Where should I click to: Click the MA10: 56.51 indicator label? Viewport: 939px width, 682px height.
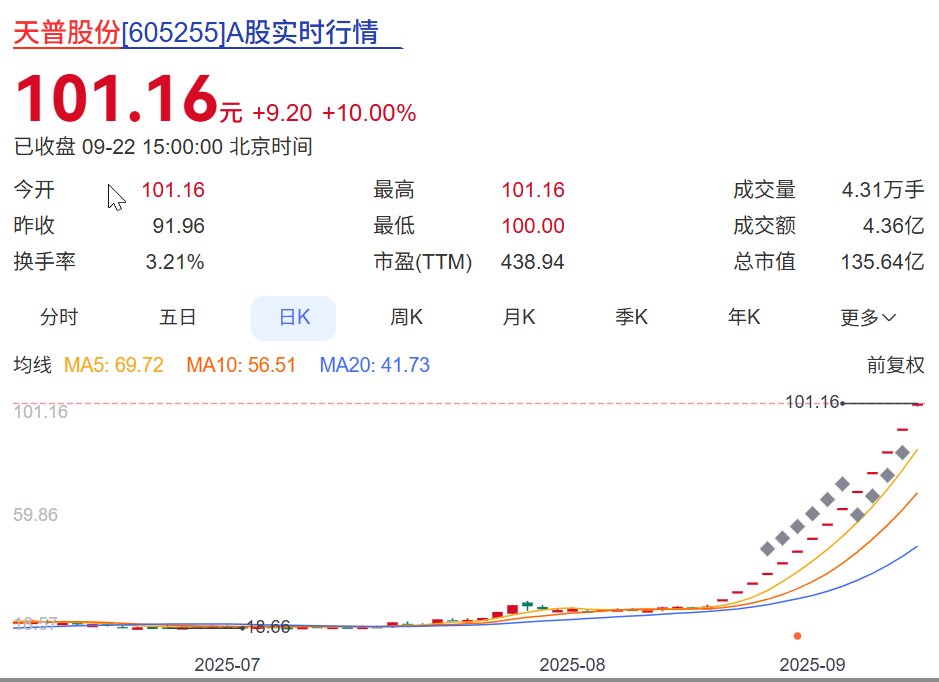coord(241,365)
